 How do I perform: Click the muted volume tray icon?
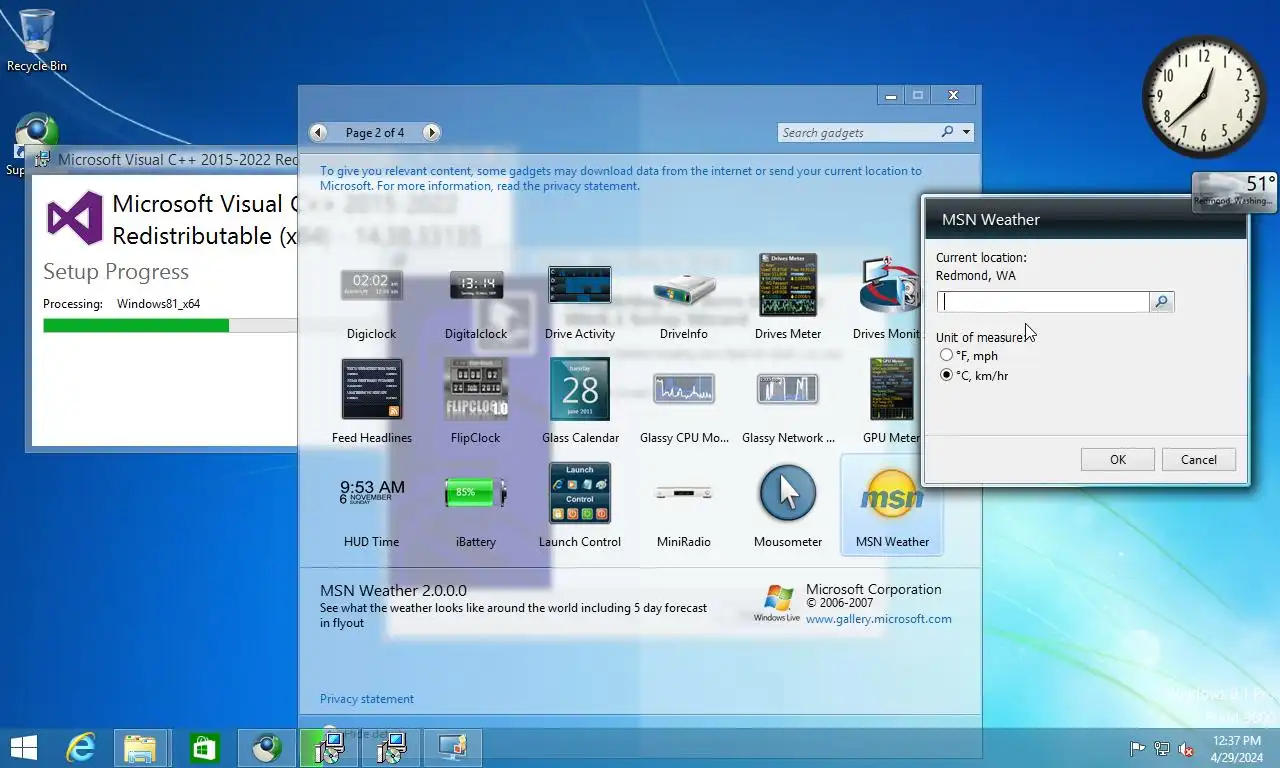1186,748
